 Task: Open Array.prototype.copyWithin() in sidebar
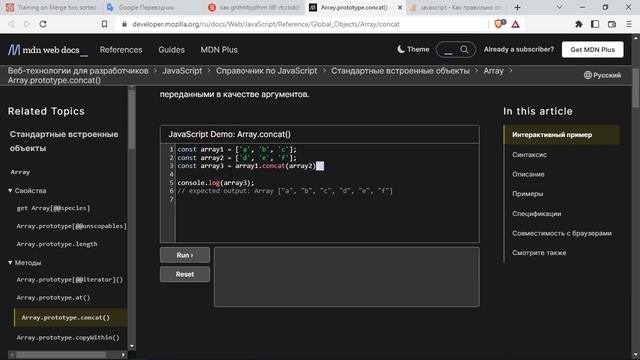tap(68, 337)
